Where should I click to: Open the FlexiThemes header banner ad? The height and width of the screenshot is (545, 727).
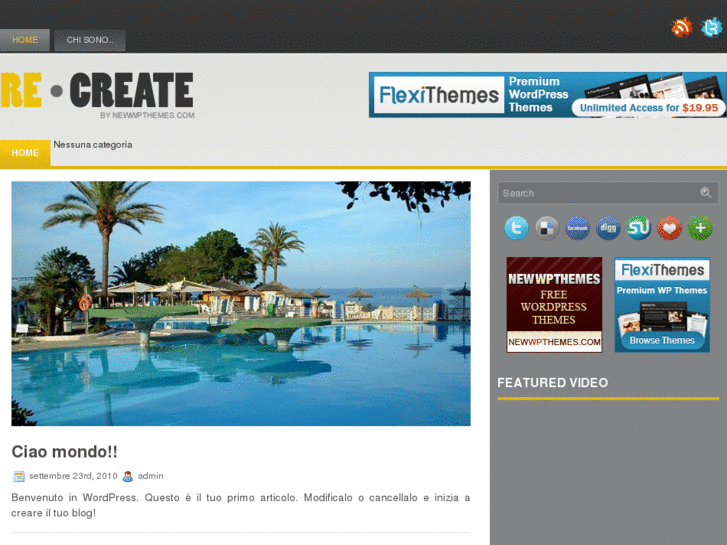tap(548, 95)
